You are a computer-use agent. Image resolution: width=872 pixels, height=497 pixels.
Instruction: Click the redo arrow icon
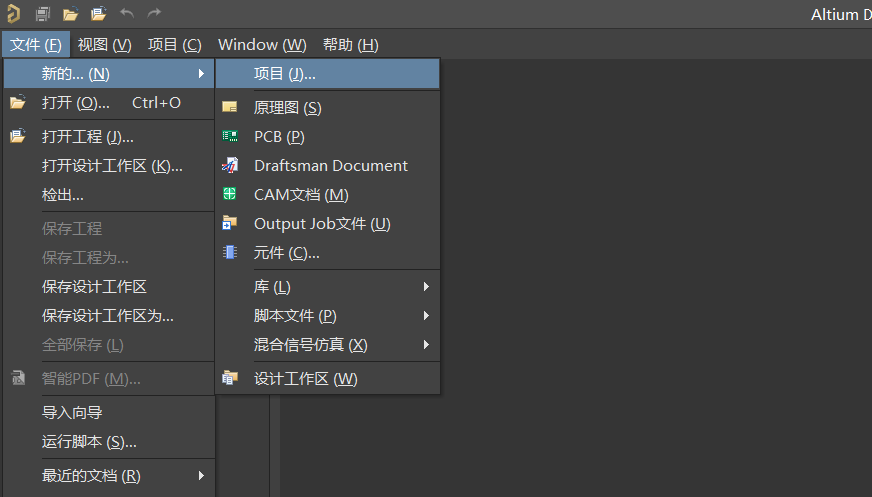pos(154,14)
